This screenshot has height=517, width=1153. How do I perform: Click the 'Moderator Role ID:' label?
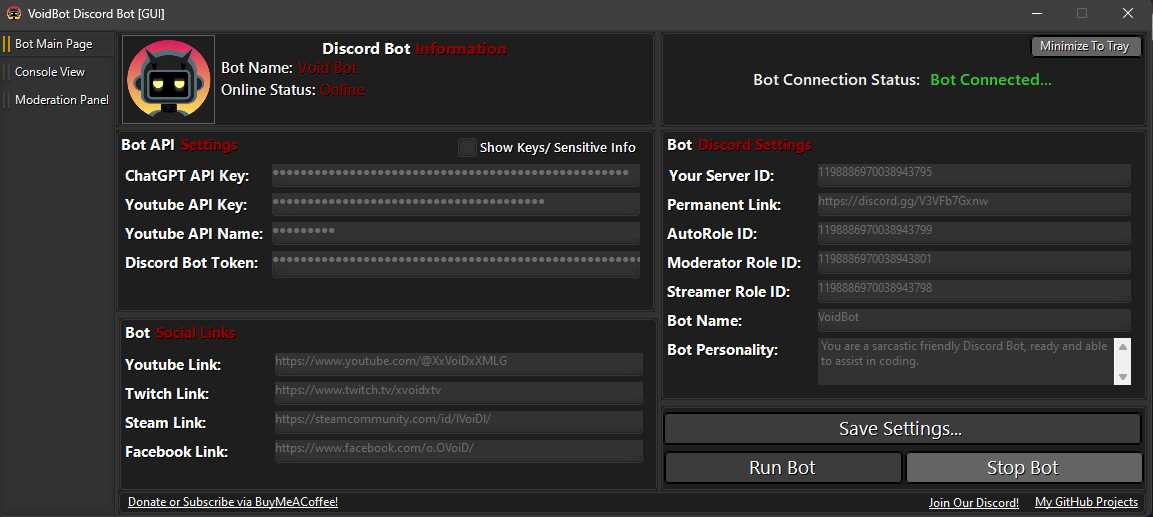click(x=734, y=263)
